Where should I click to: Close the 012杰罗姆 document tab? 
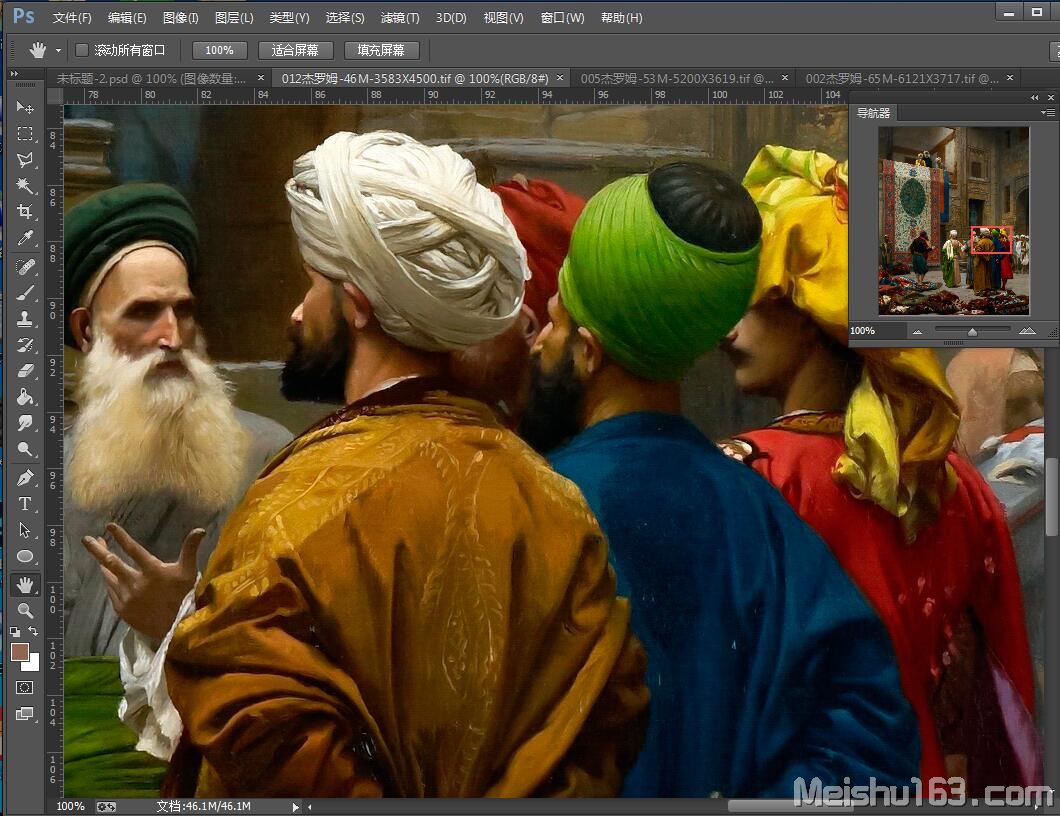coord(560,78)
